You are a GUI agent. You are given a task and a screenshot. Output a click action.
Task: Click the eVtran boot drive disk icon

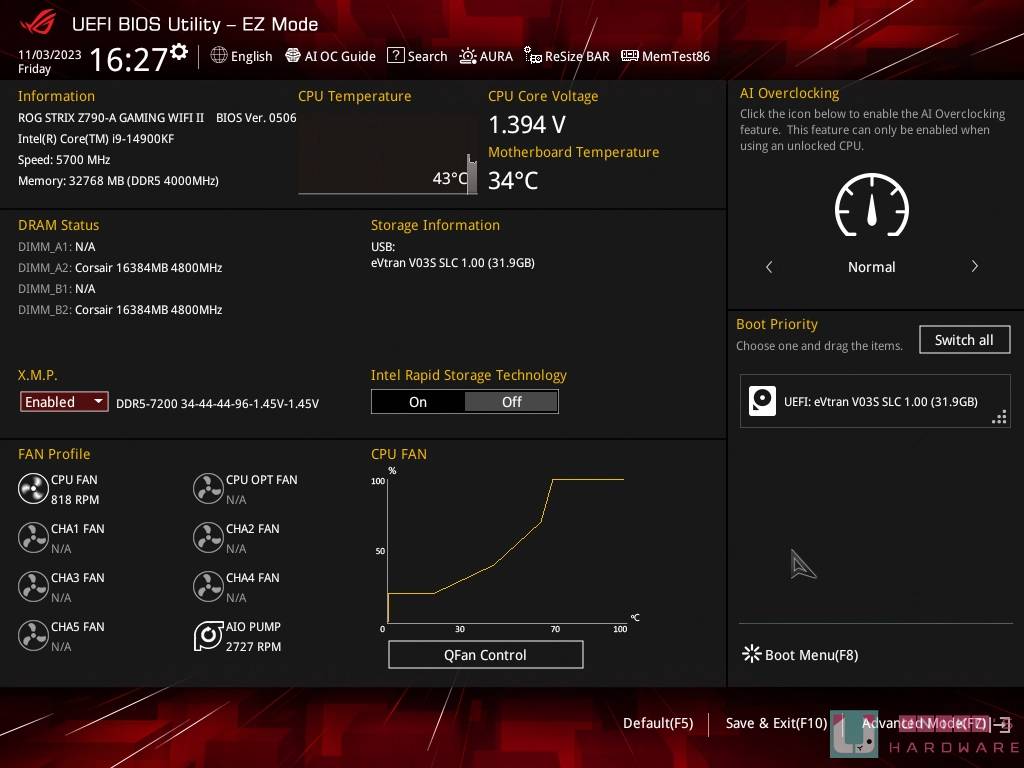pyautogui.click(x=763, y=401)
